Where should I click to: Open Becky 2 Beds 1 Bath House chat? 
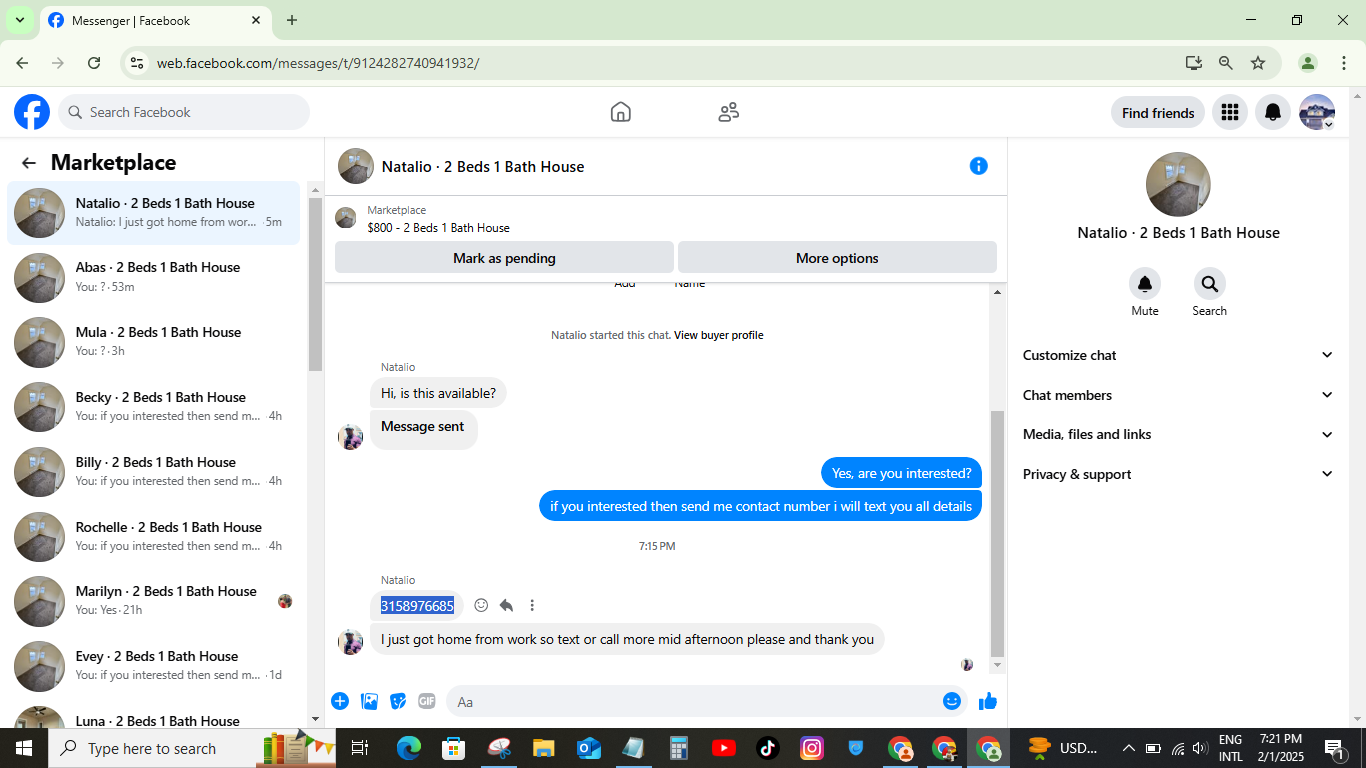pos(153,407)
